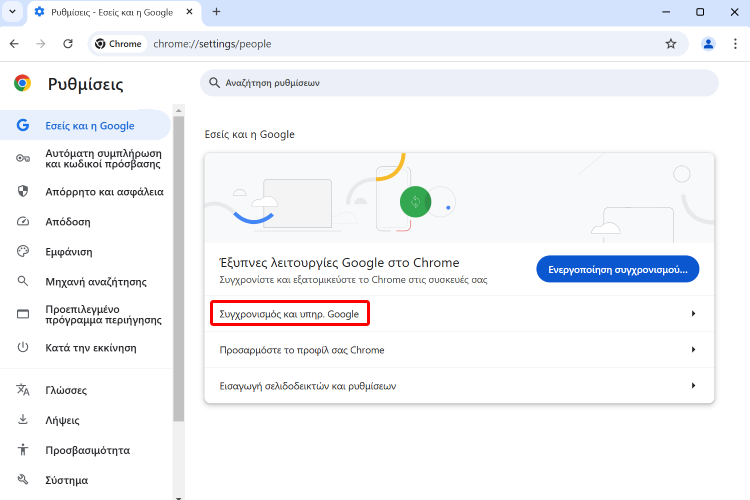Open Γλώσσες settings
This screenshot has height=500, width=750.
(x=86, y=390)
